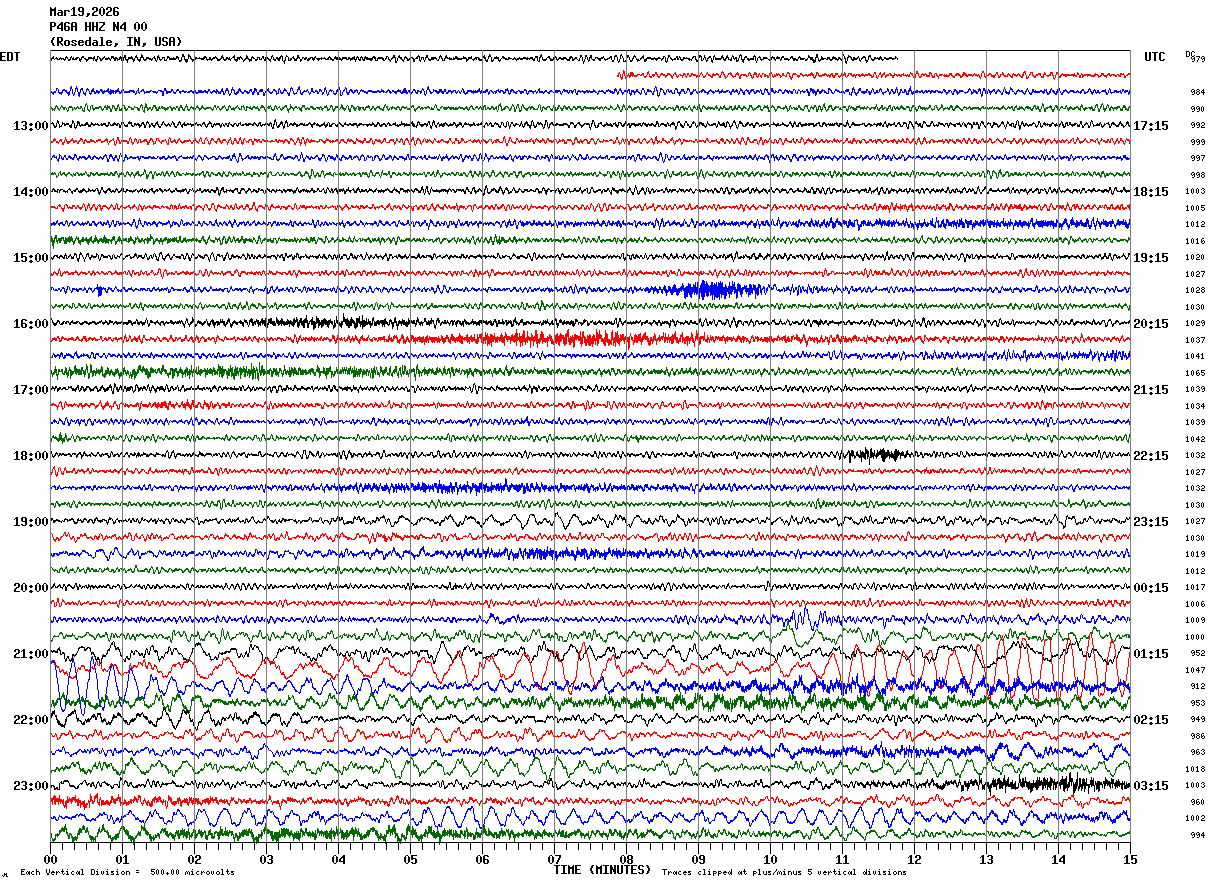1210x886 pixels.
Task: Click the '19:00' EDT time label
Action: click(x=31, y=522)
